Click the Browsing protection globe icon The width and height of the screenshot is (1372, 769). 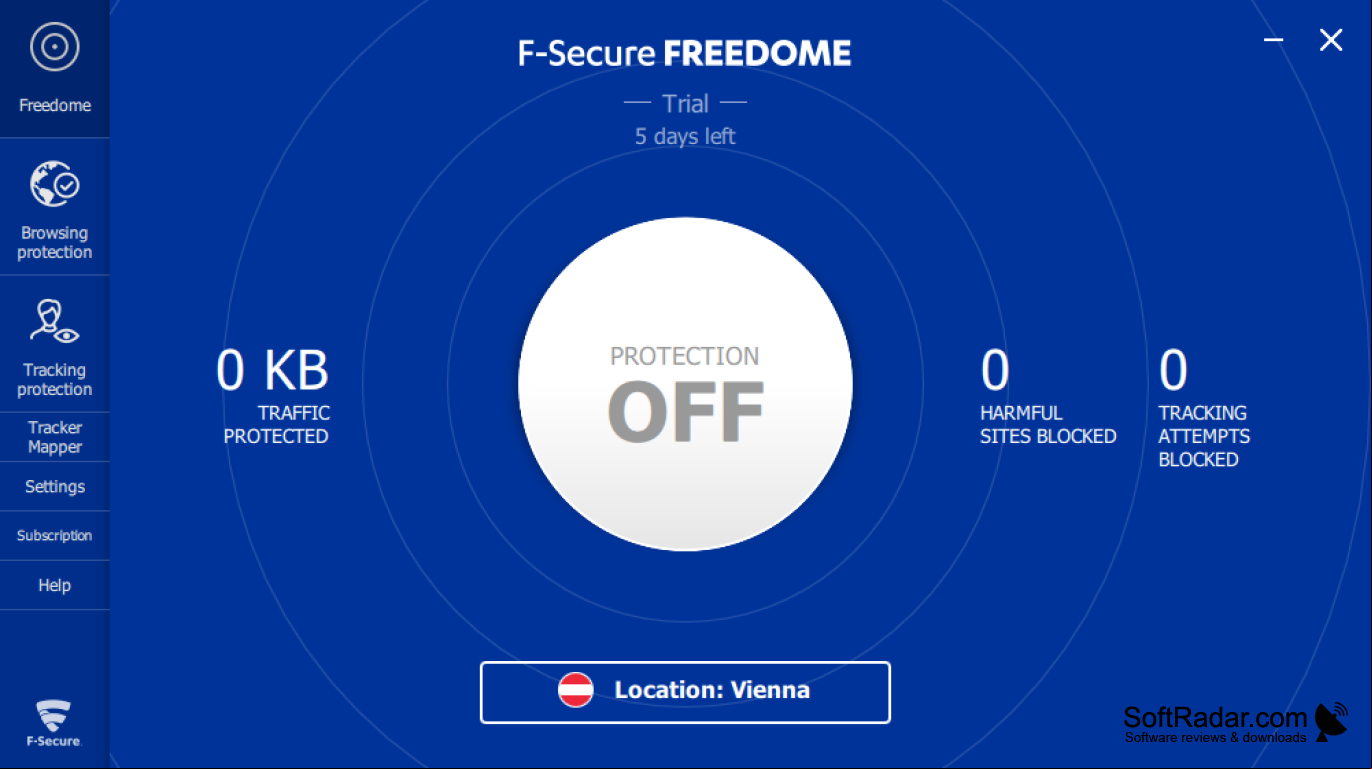54,184
